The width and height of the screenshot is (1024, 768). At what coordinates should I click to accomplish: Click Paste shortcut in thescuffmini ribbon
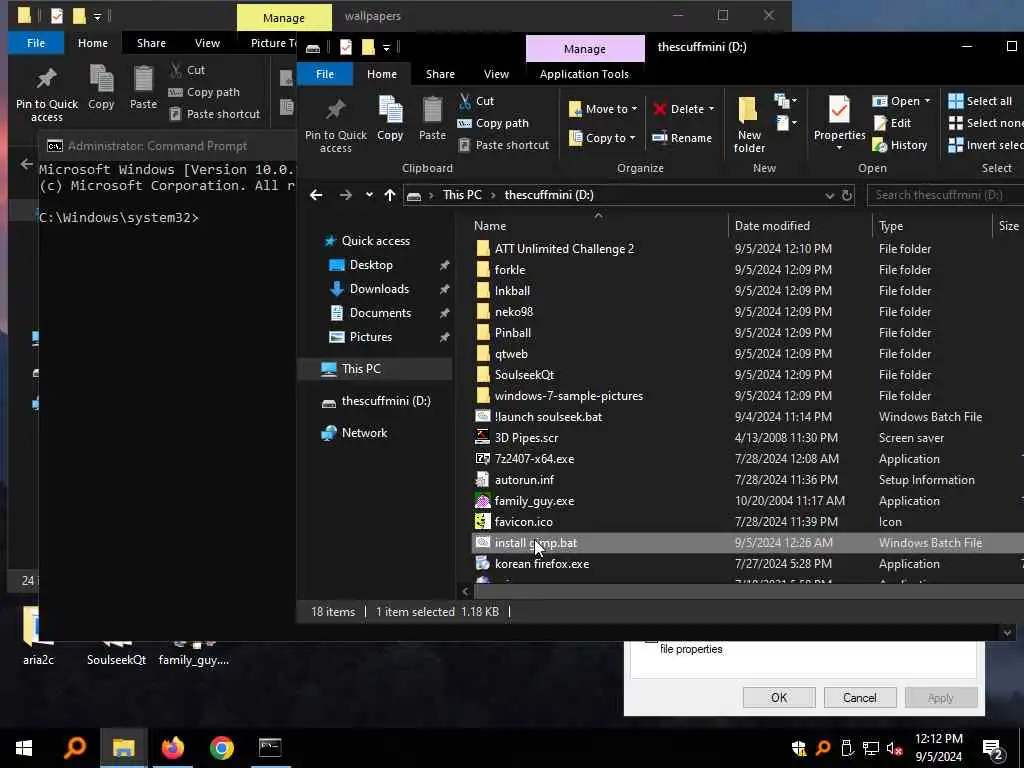504,145
